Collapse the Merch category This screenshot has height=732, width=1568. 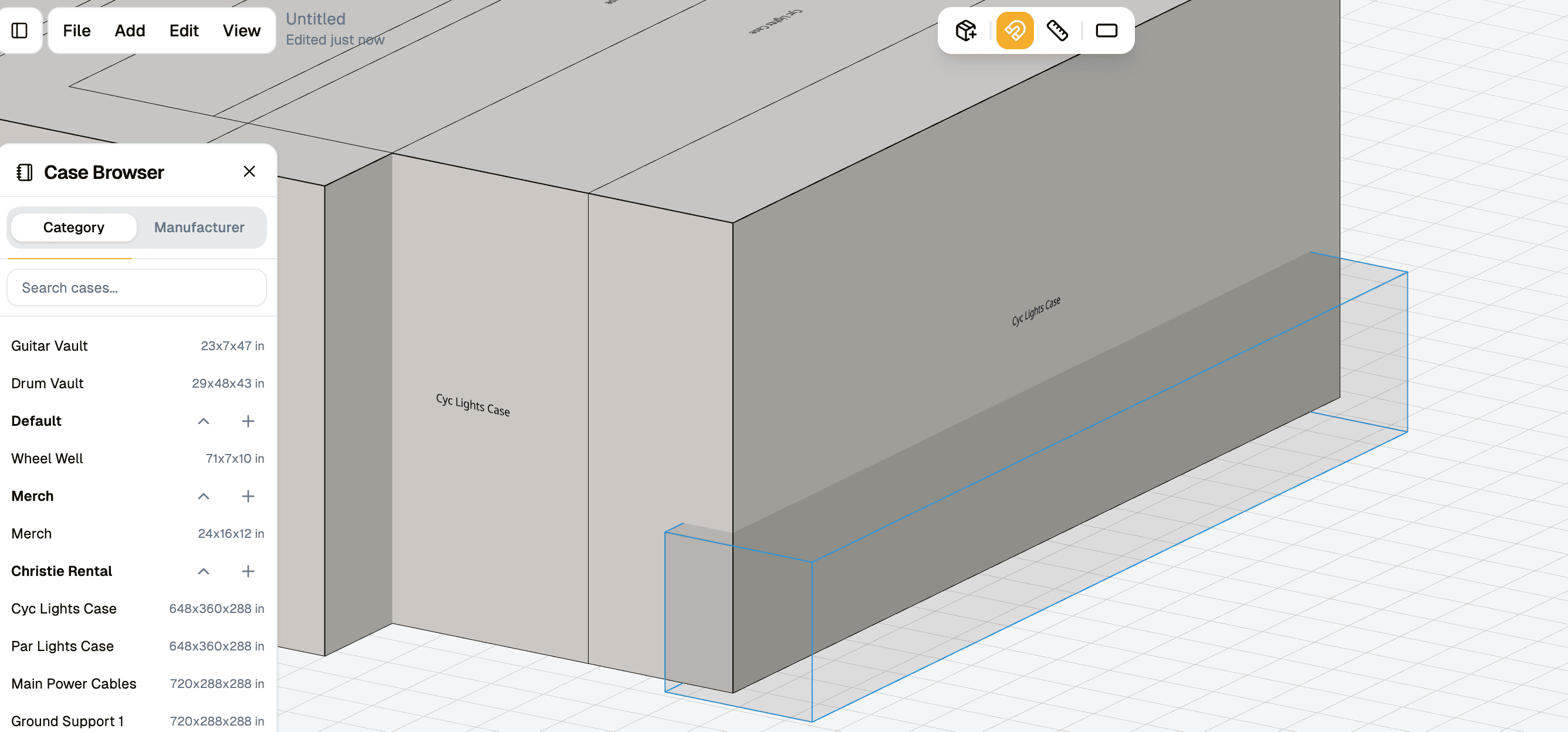click(x=203, y=496)
